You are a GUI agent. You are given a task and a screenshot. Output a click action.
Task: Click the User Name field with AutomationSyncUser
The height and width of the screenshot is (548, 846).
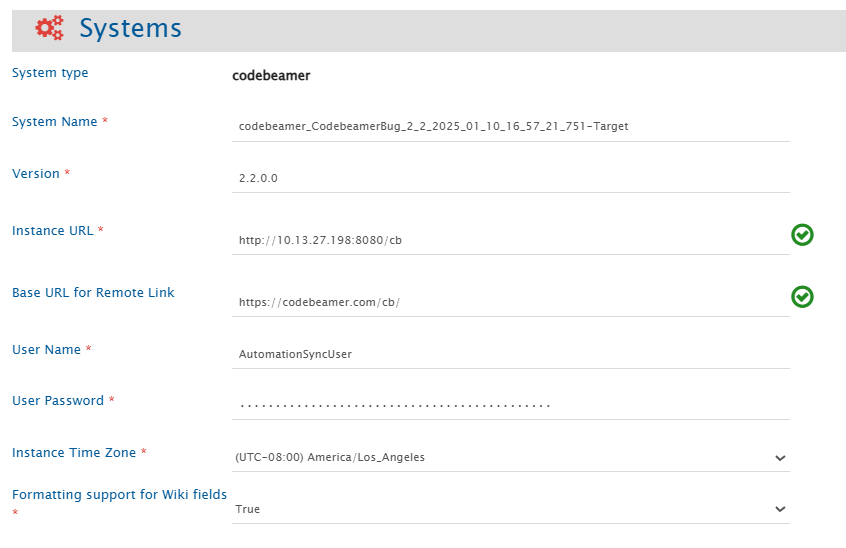(x=510, y=354)
